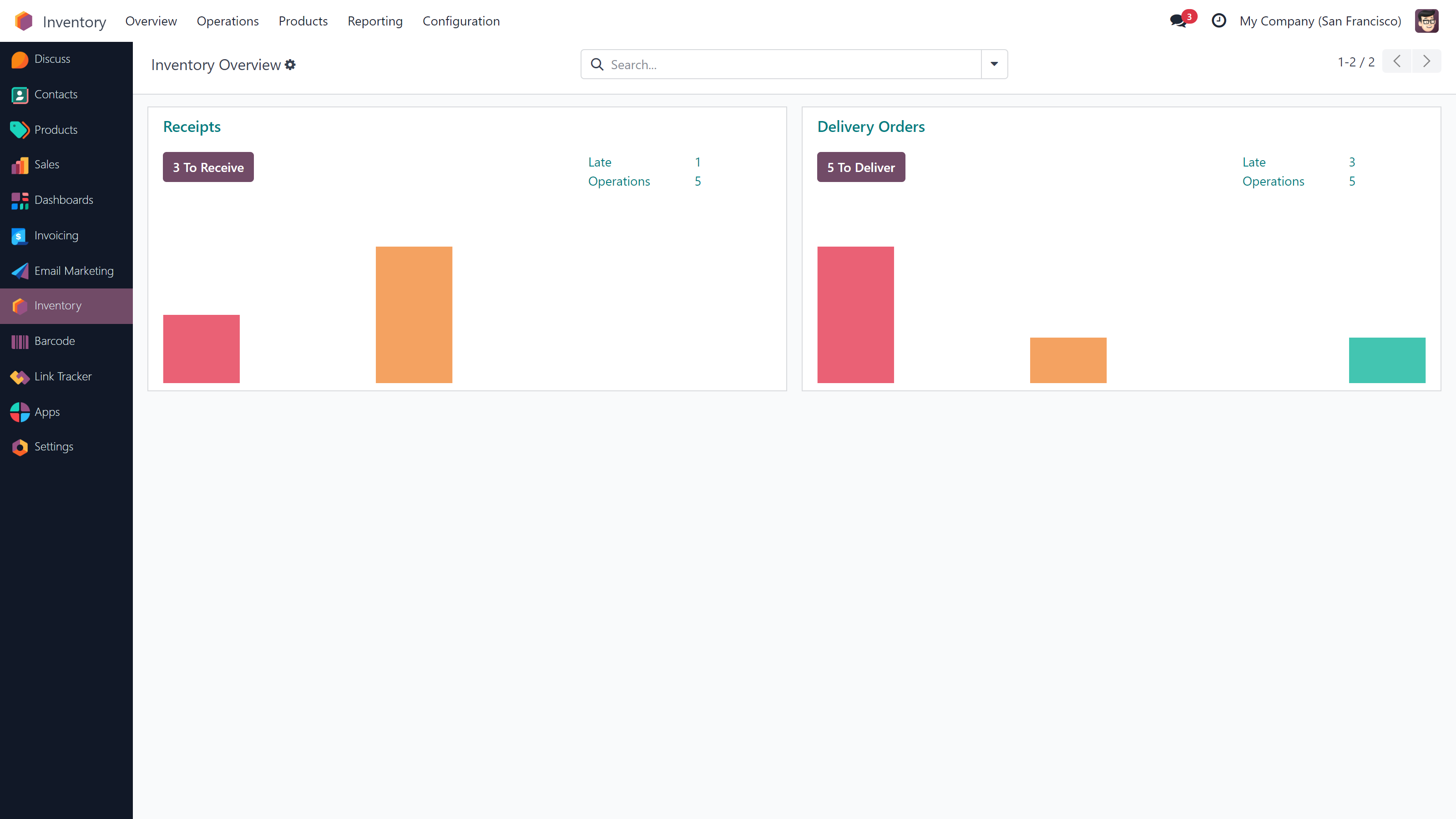Viewport: 1456px width, 819px height.
Task: Click the 3 To Receive button
Action: pos(208,167)
